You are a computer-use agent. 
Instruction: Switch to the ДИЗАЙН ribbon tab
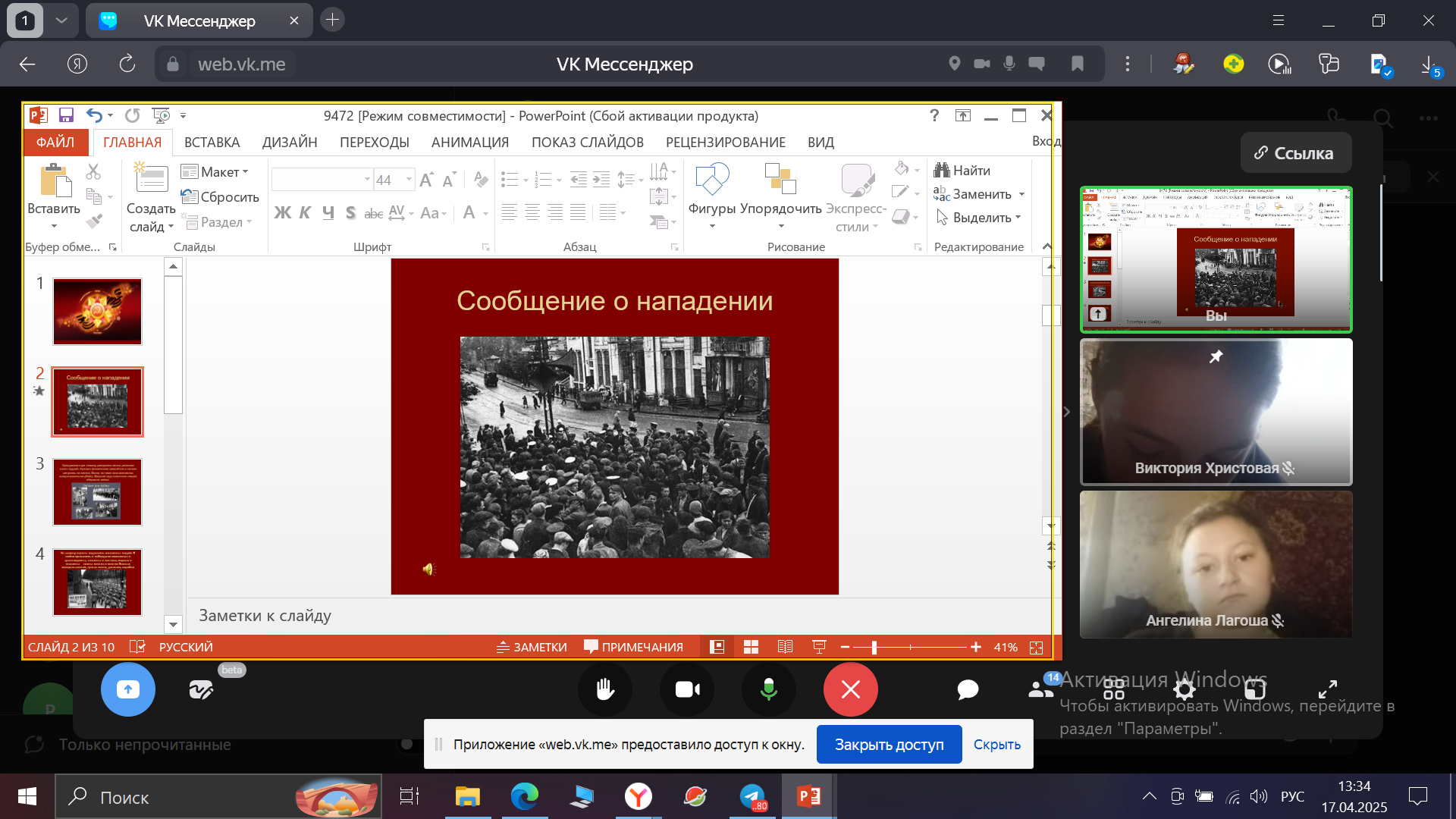point(290,142)
